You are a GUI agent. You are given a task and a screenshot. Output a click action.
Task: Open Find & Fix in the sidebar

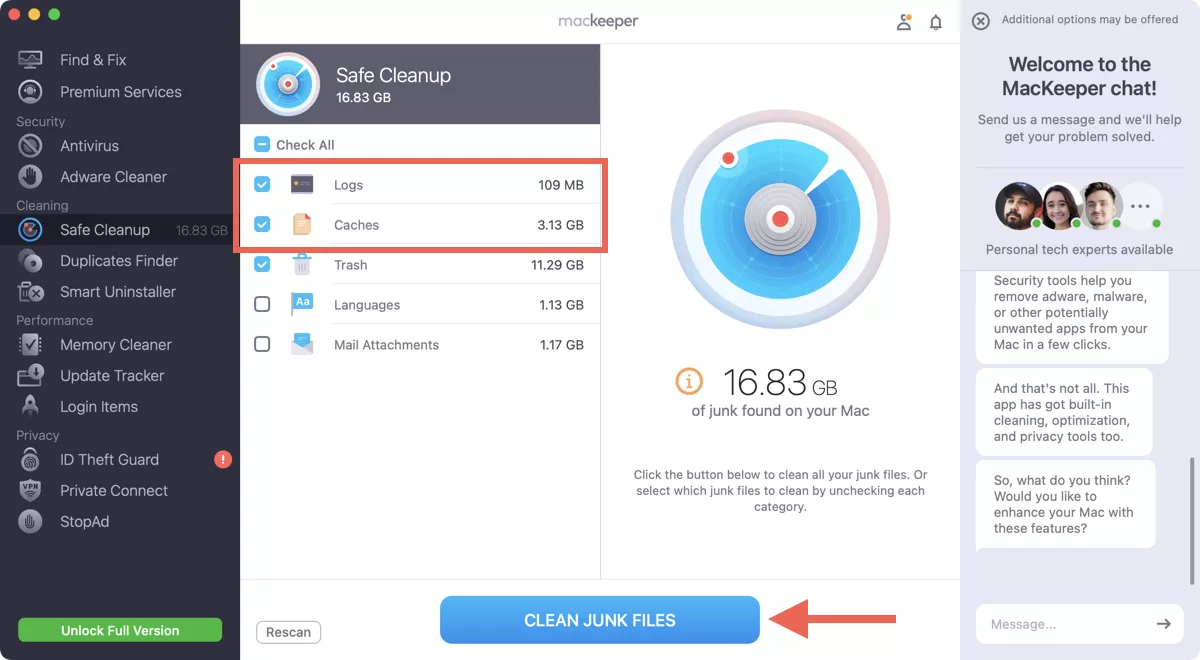tap(120, 60)
